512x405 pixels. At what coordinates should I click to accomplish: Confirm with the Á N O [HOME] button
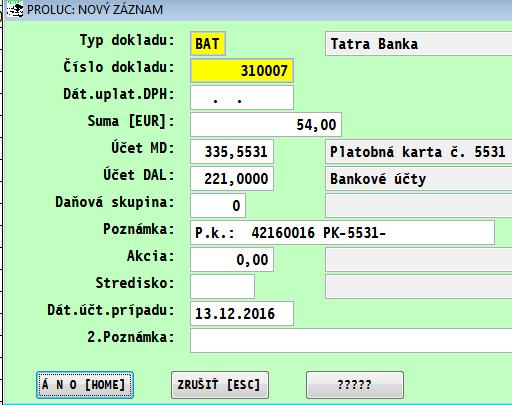(85, 385)
